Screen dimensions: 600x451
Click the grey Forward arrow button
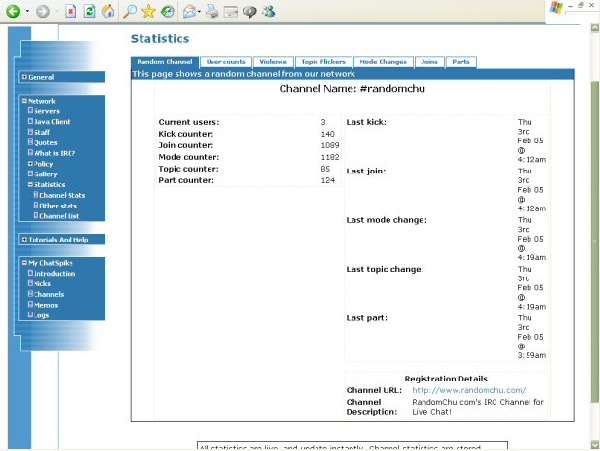click(x=43, y=11)
